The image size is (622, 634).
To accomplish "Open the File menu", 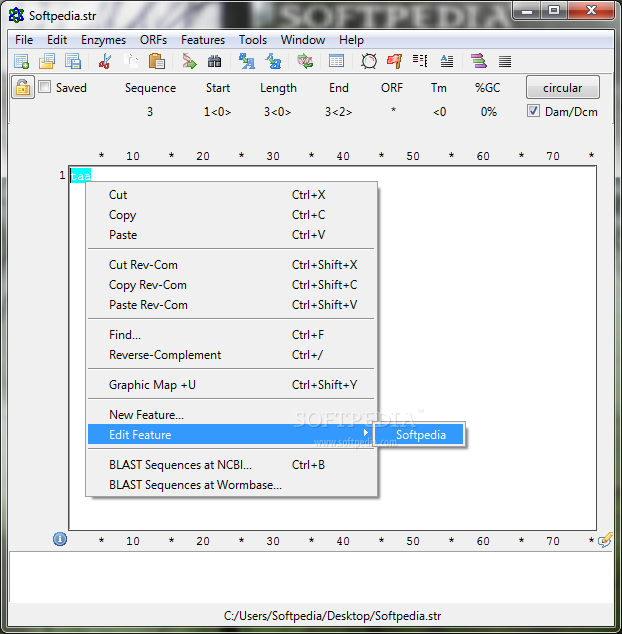I will 24,40.
